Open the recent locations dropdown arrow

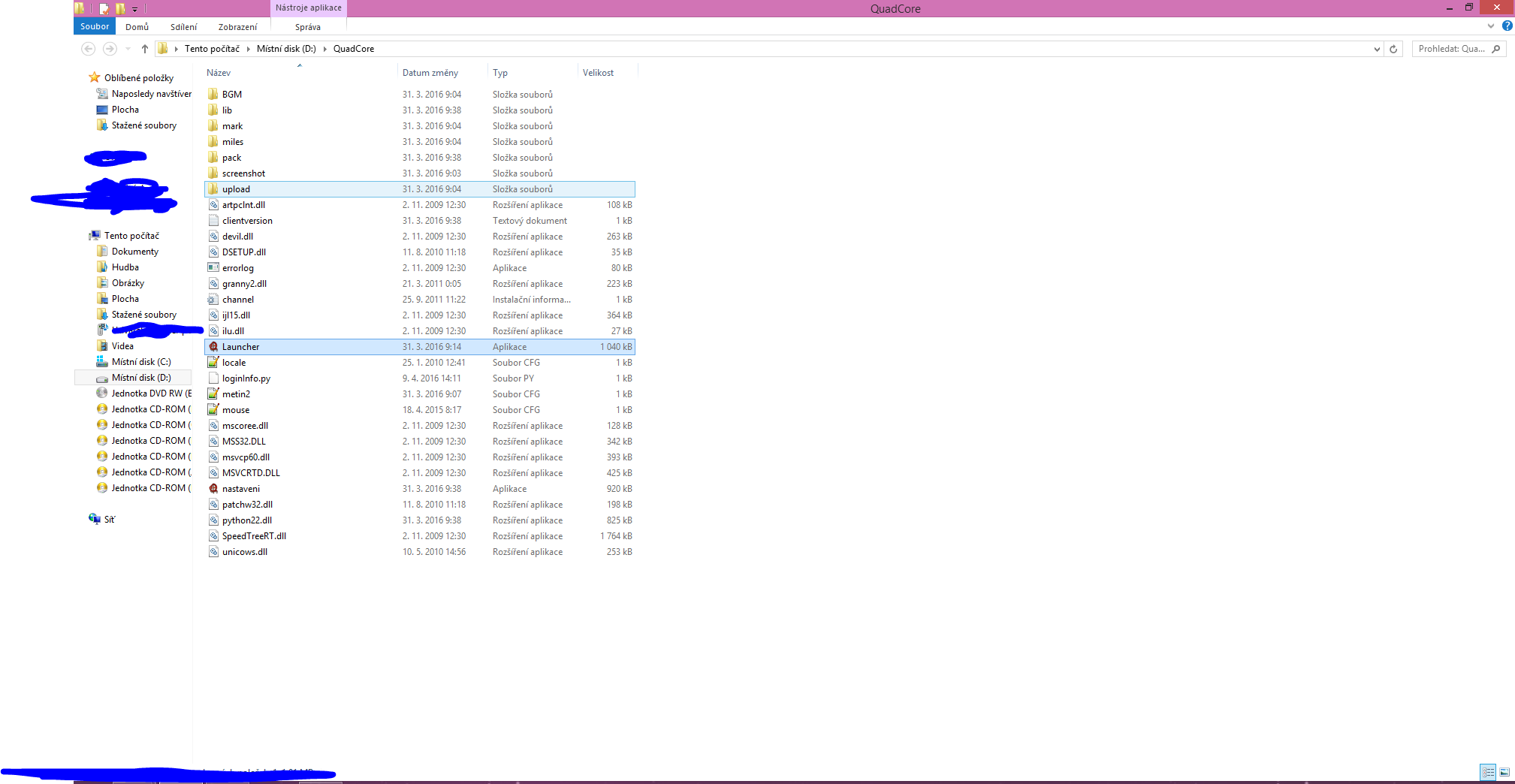[128, 49]
